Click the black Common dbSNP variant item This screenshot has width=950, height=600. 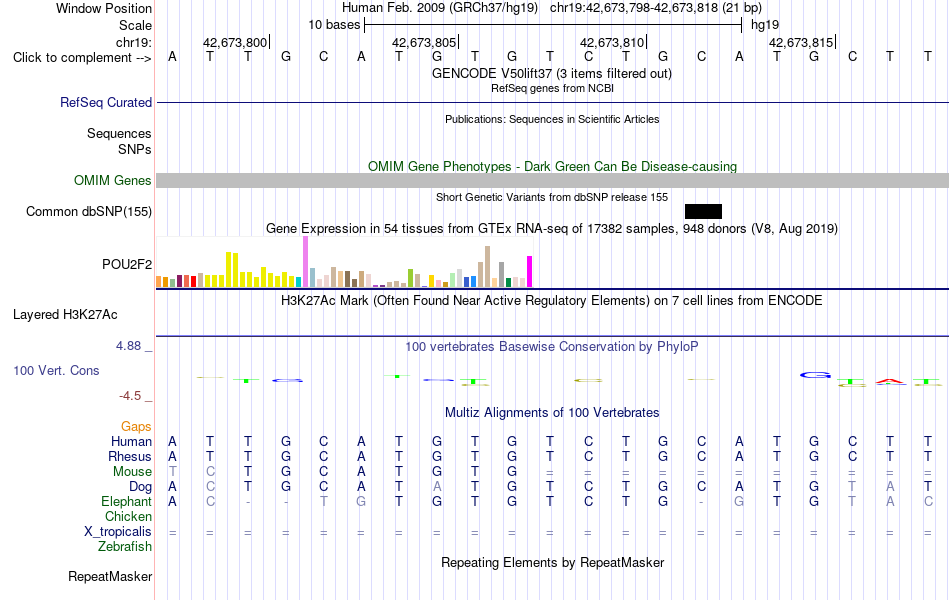pyautogui.click(x=703, y=212)
